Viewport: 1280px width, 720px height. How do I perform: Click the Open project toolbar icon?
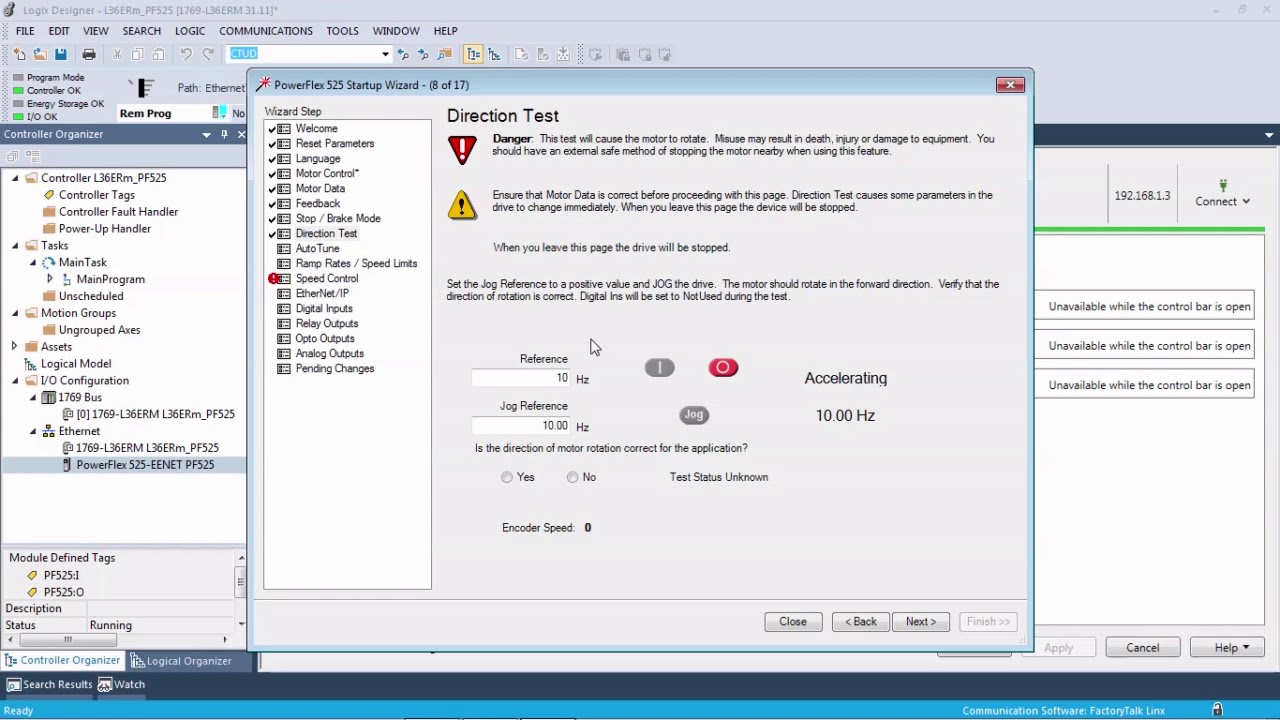[40, 54]
